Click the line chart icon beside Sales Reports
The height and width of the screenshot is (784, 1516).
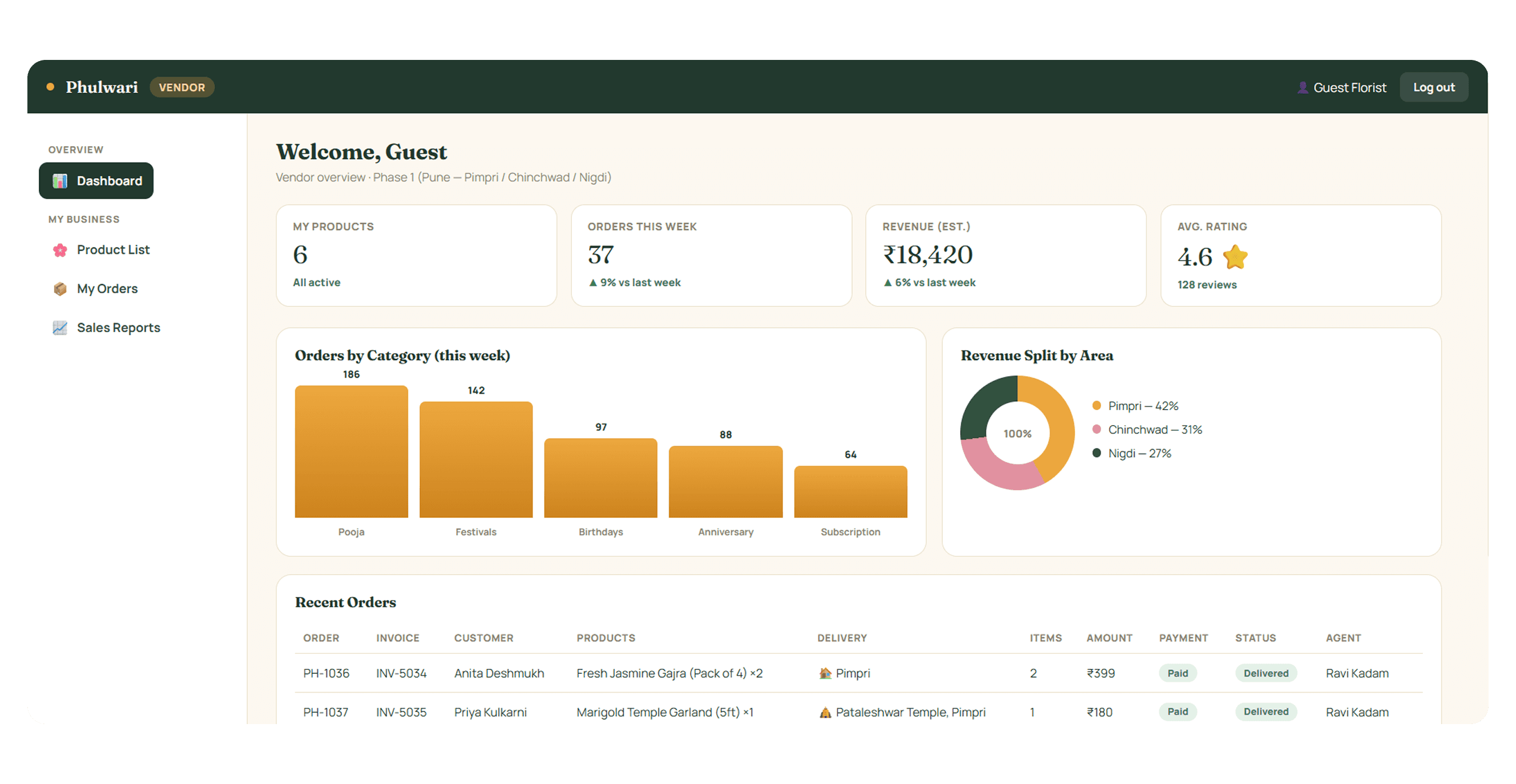pyautogui.click(x=60, y=328)
